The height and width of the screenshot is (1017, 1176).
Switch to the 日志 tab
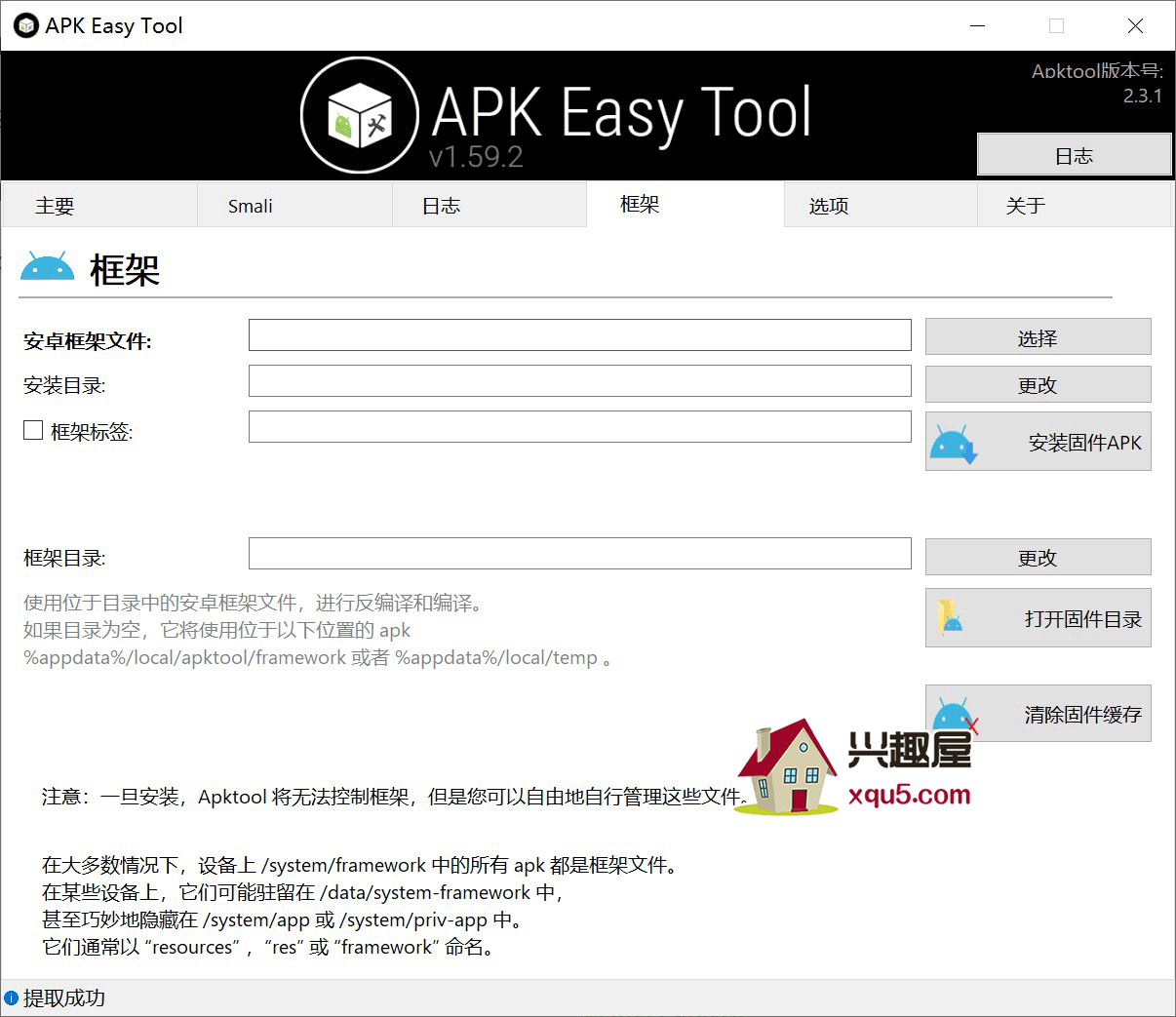pyautogui.click(x=490, y=206)
